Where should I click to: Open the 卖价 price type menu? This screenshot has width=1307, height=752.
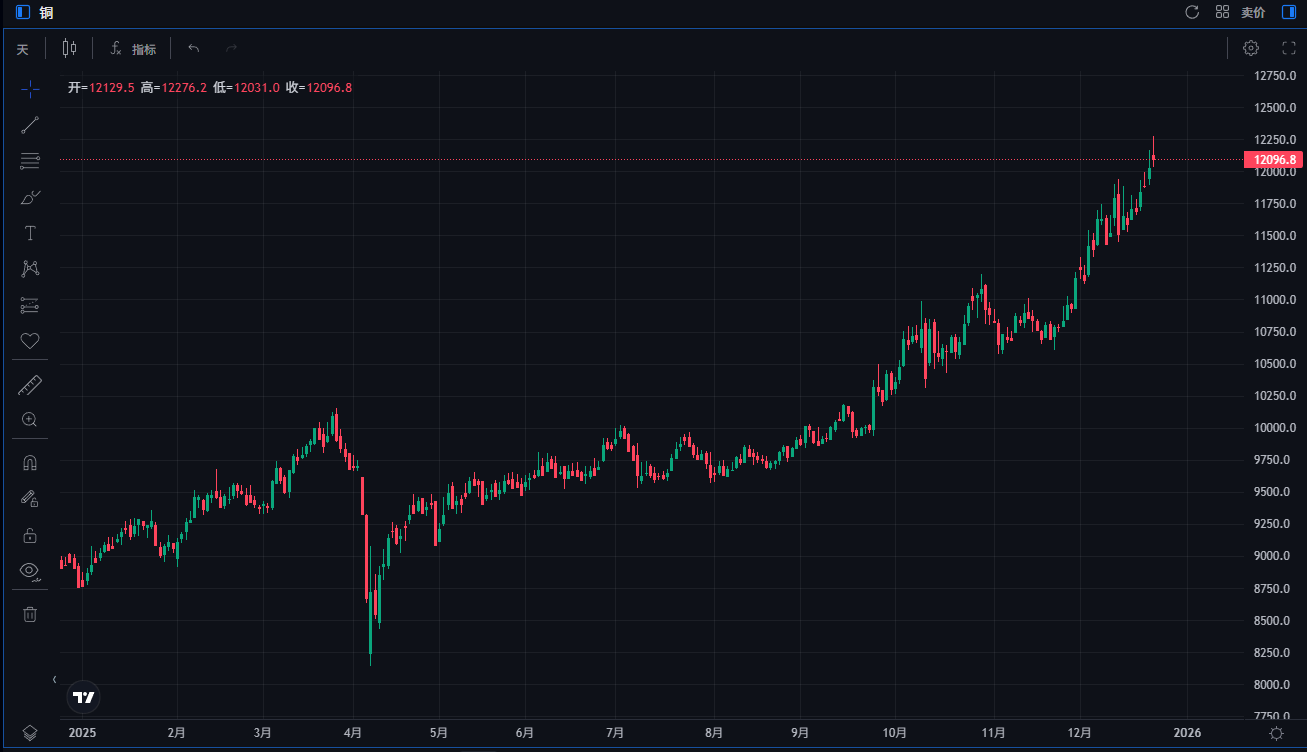pos(1253,12)
